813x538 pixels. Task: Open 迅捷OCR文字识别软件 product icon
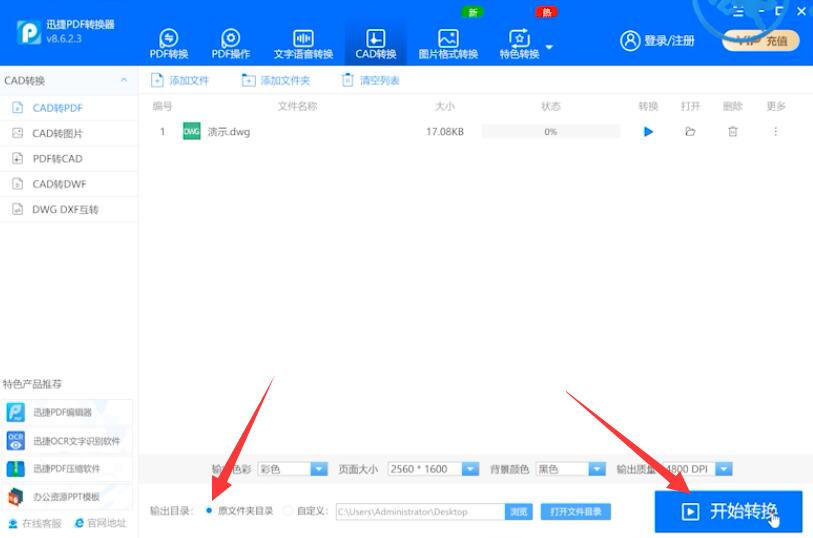point(16,441)
